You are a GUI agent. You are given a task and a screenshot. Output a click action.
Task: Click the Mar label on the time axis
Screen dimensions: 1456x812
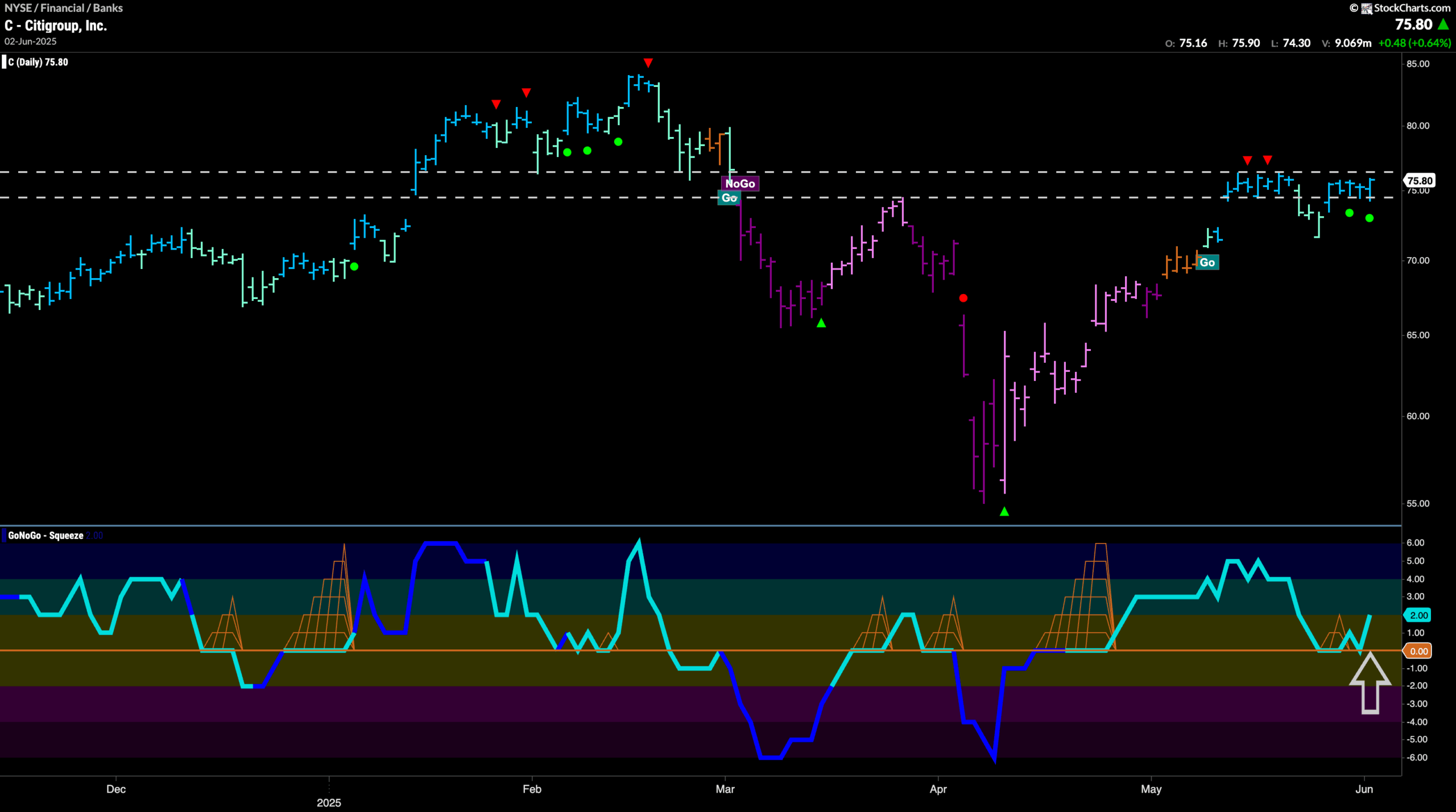(725, 789)
